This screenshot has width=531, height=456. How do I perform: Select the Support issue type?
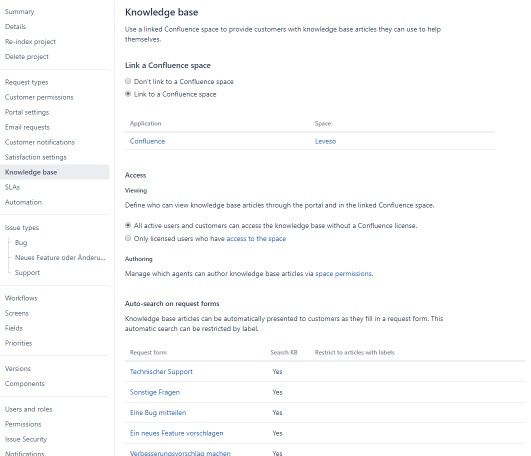(x=27, y=273)
